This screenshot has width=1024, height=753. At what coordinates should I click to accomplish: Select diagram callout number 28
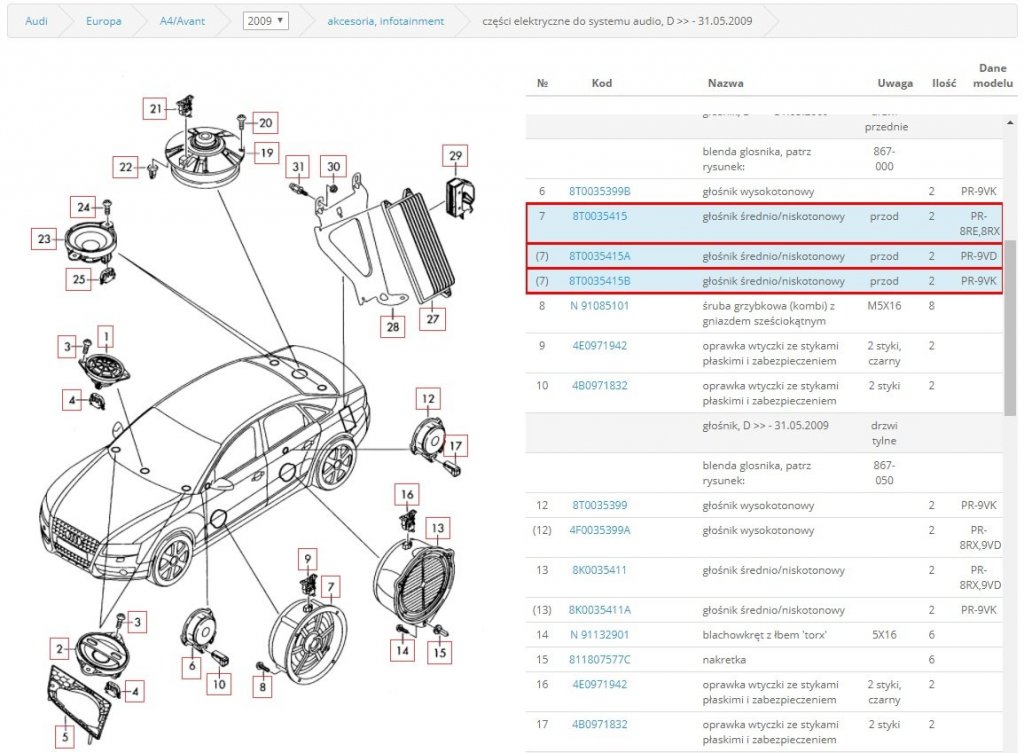(392, 327)
